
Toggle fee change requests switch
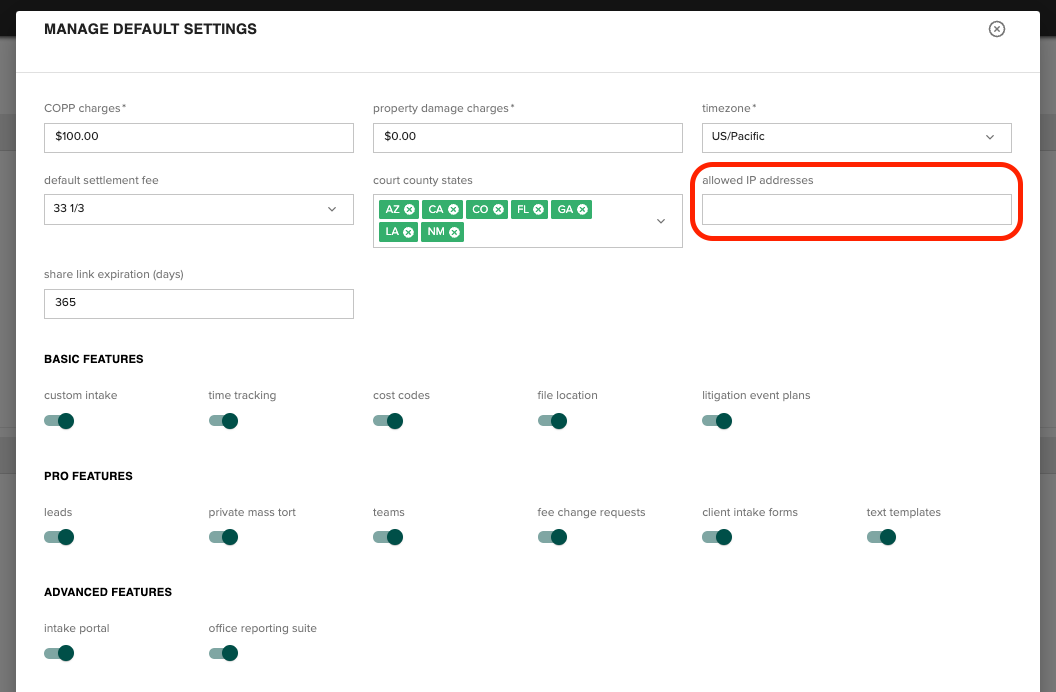pyautogui.click(x=552, y=537)
